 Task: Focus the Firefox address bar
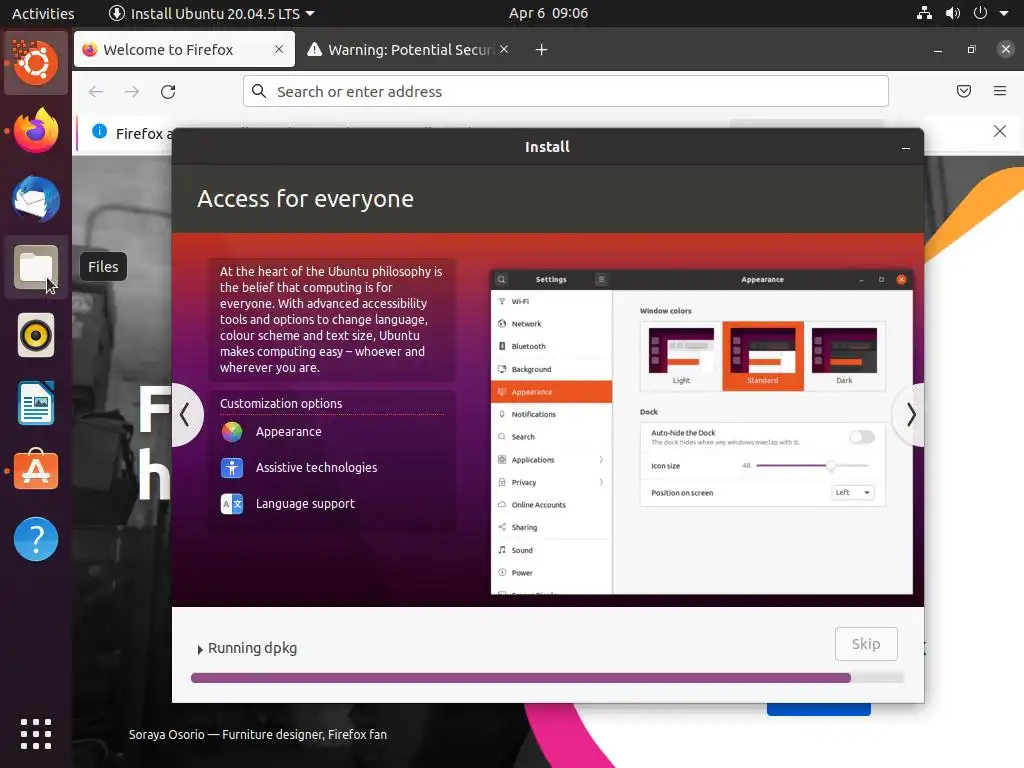pyautogui.click(x=566, y=91)
